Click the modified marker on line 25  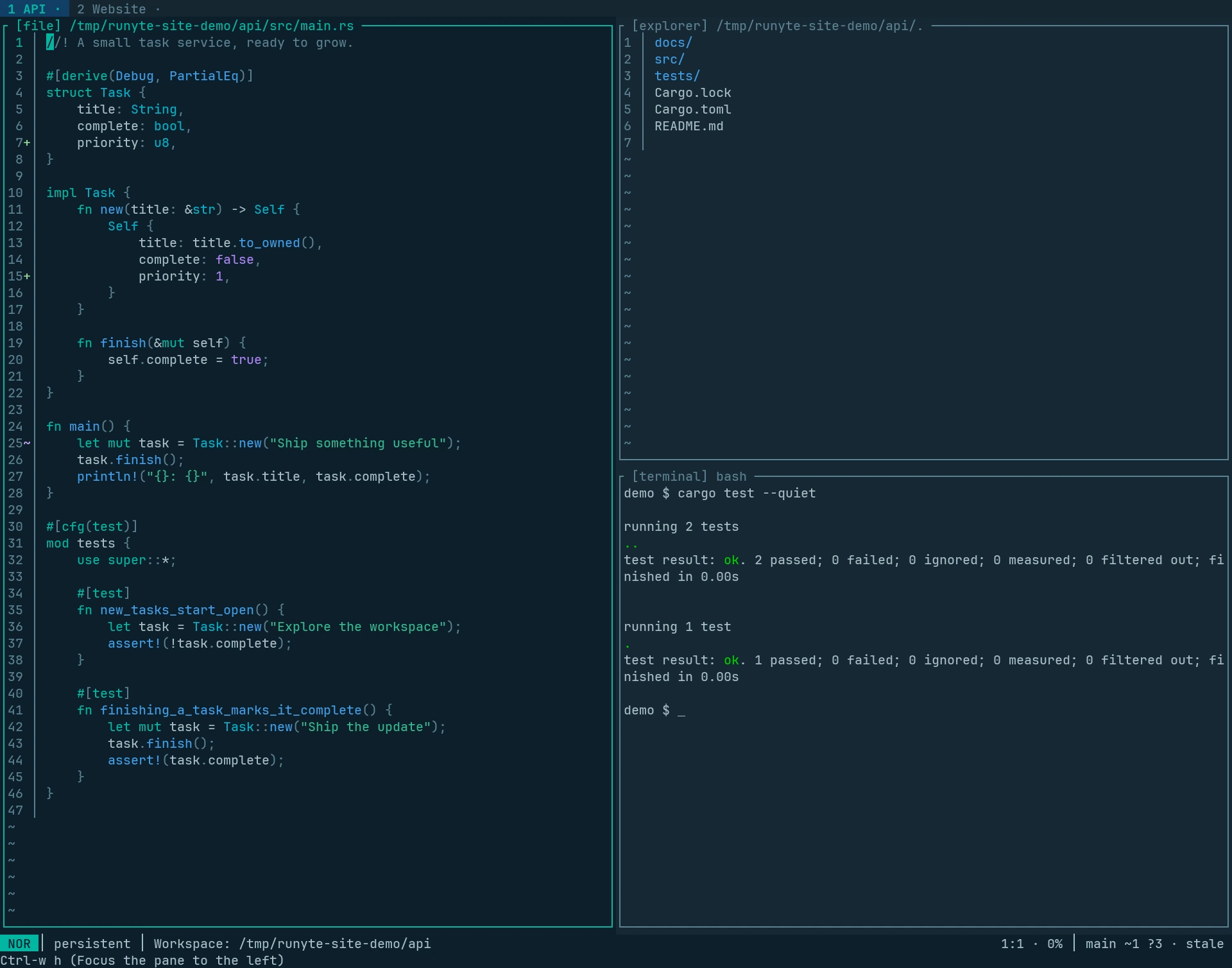27,444
